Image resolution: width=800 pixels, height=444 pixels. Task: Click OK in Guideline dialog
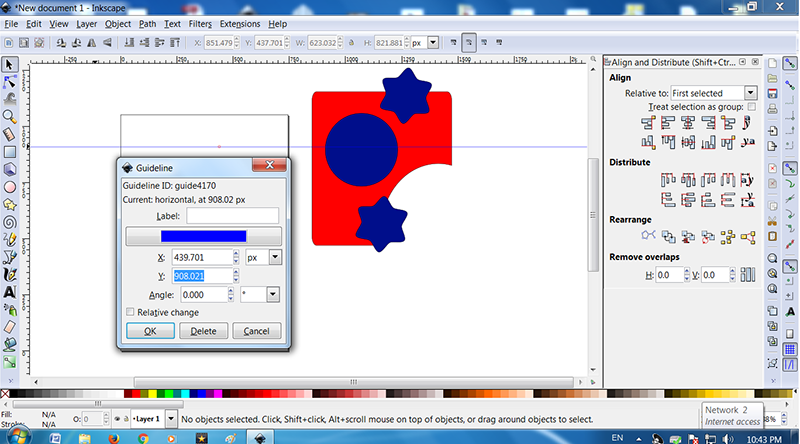click(x=150, y=331)
